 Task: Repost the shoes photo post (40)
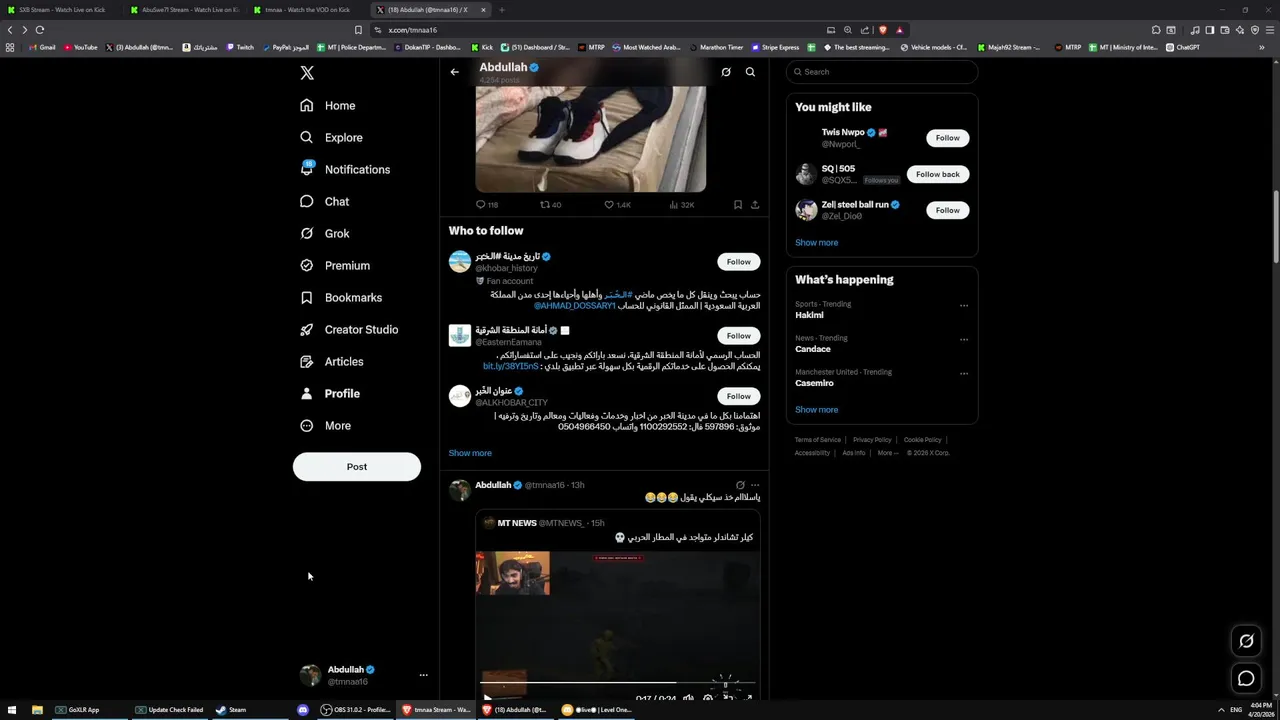click(x=551, y=205)
